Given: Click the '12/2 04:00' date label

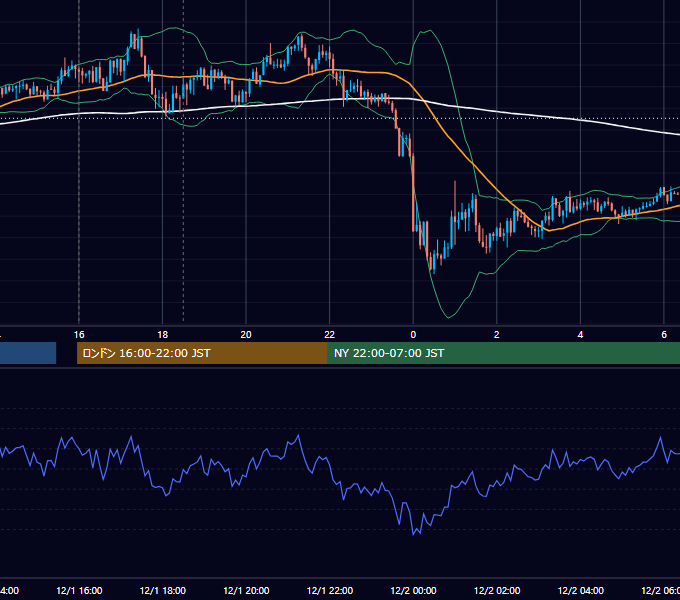Looking at the screenshot, I should 581,591.
